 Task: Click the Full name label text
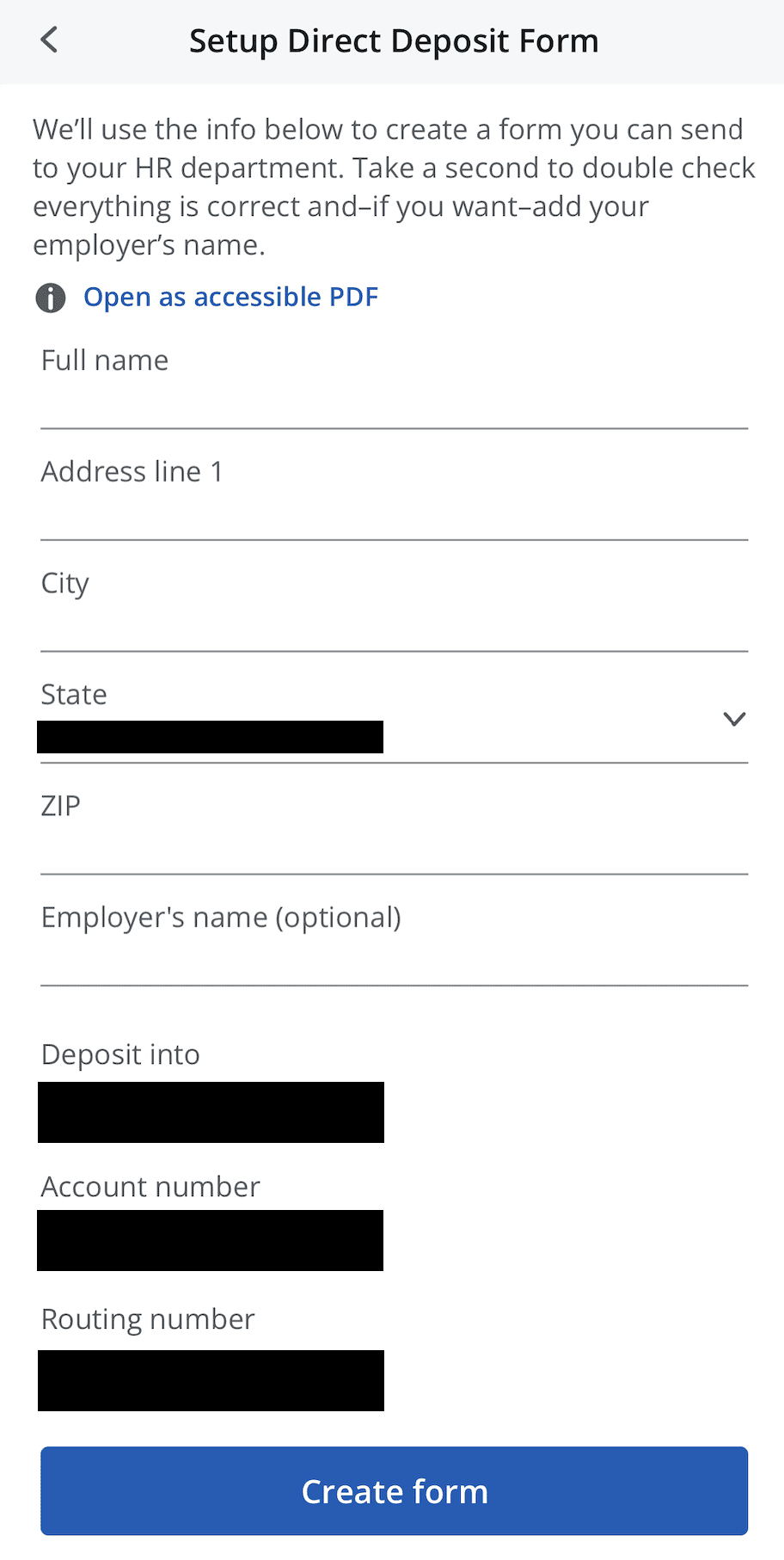[x=104, y=360]
